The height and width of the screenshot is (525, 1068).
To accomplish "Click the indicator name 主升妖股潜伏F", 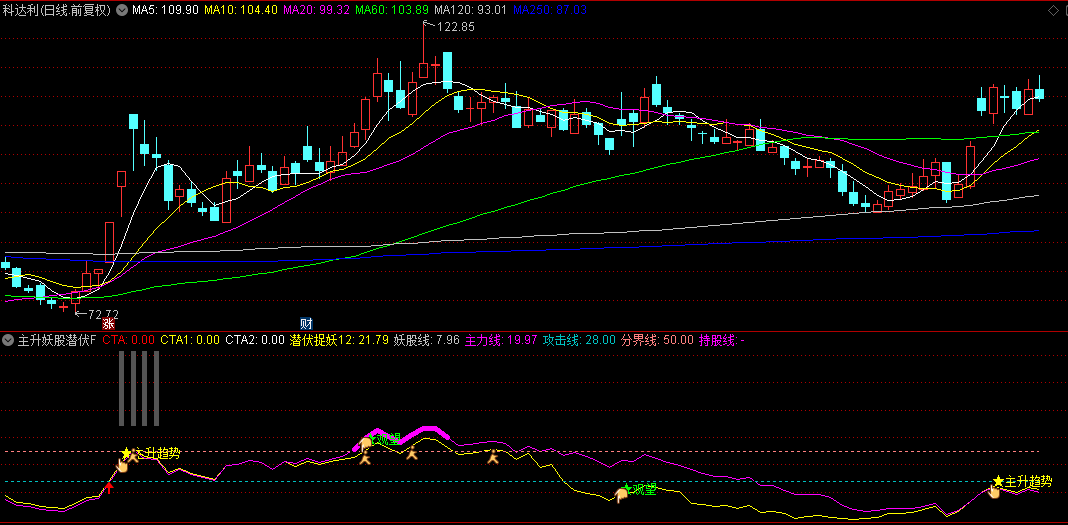I will tap(57, 339).
